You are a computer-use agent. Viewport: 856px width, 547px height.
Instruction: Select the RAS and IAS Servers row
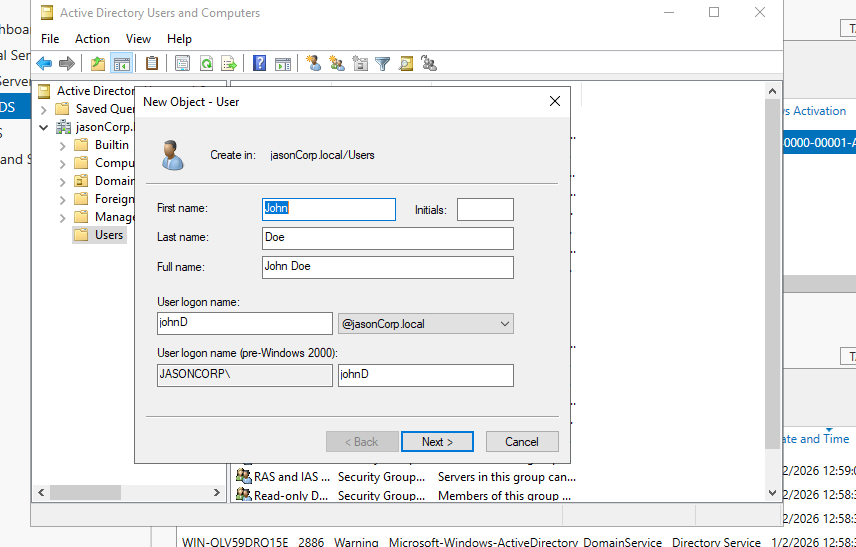[405, 477]
